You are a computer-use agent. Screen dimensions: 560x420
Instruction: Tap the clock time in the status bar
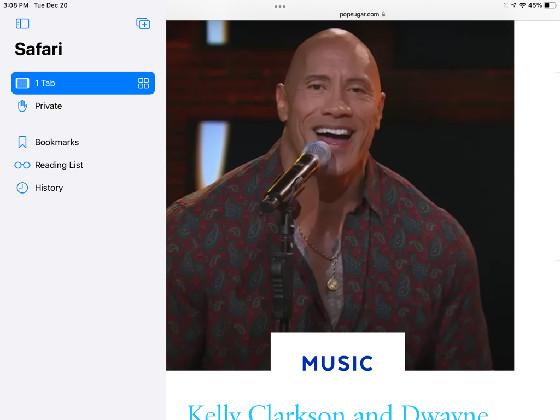16,5
